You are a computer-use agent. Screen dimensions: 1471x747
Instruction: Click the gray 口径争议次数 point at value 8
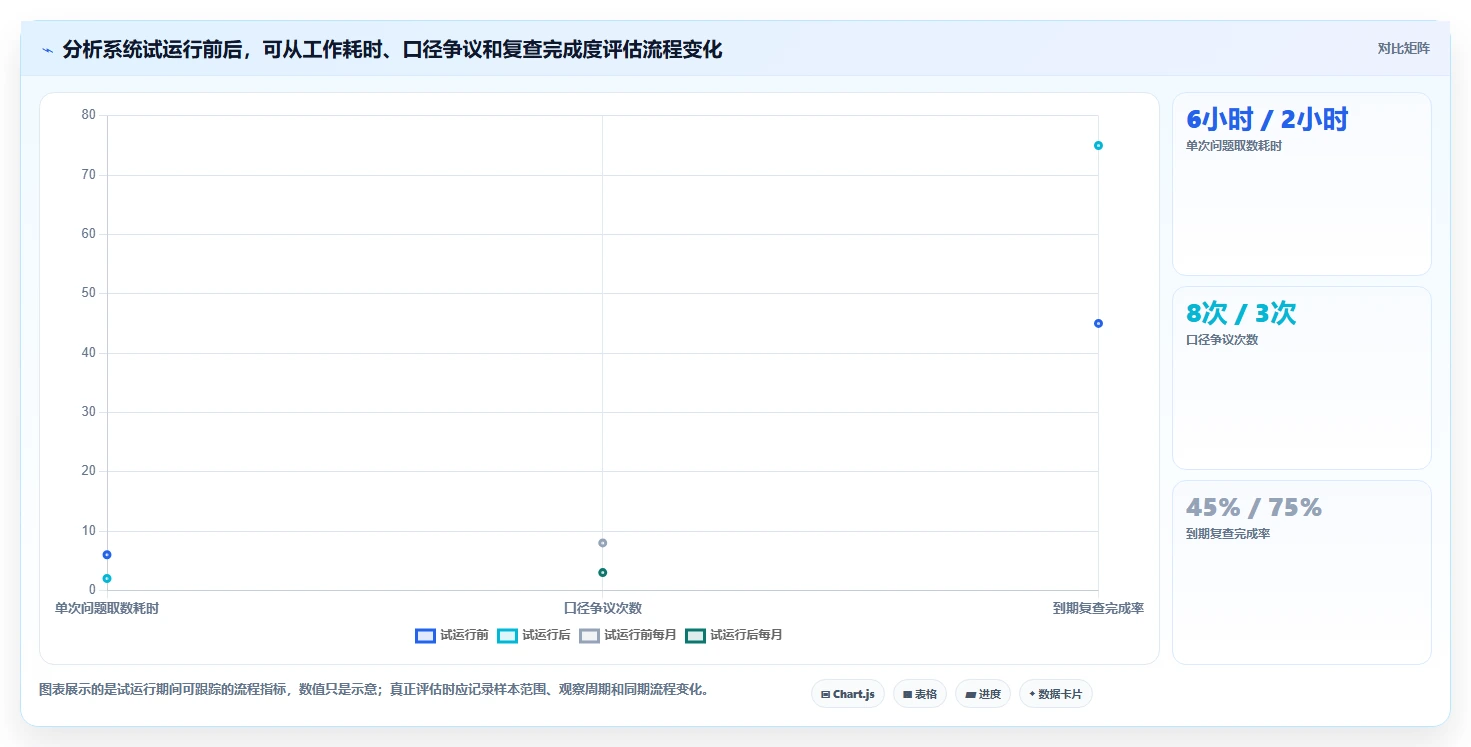[x=602, y=543]
